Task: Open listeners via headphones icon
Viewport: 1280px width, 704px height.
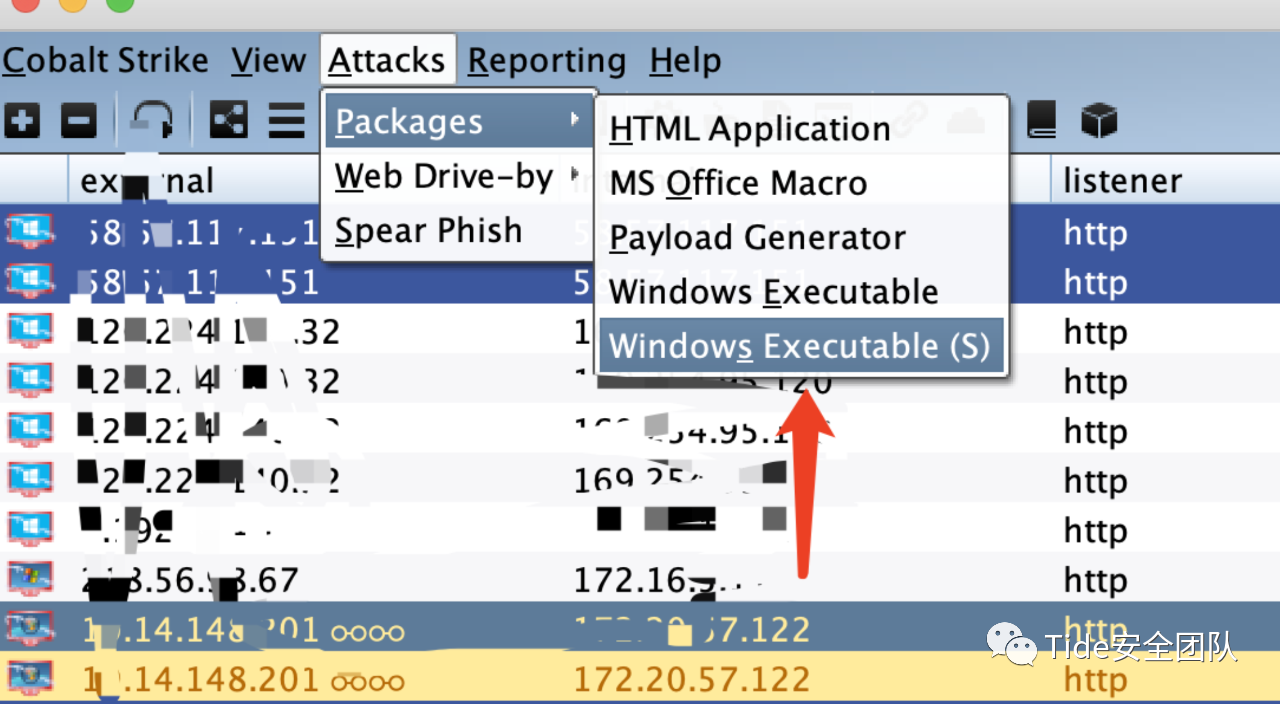Action: point(153,121)
